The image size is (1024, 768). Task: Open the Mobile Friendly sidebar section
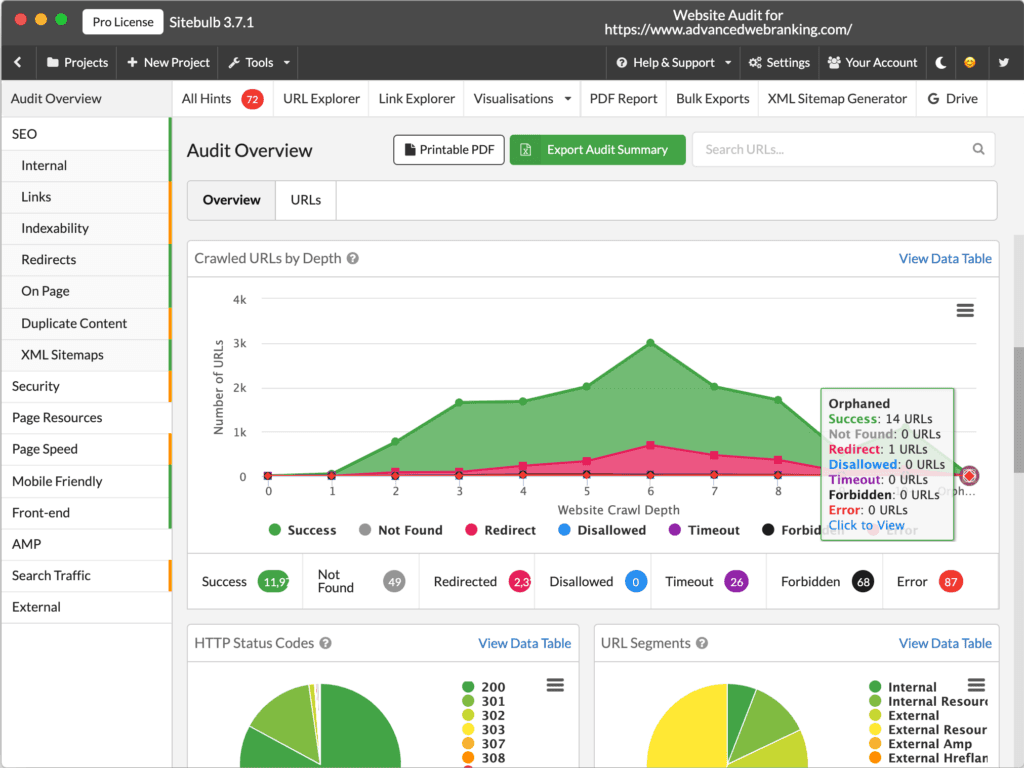[x=86, y=481]
